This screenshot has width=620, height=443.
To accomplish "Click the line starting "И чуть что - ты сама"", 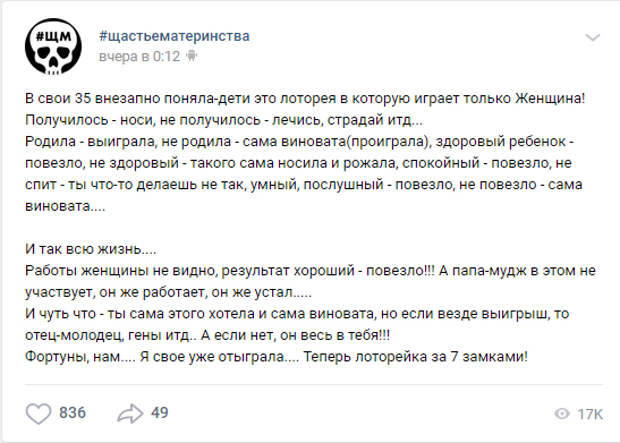I will tap(297, 314).
